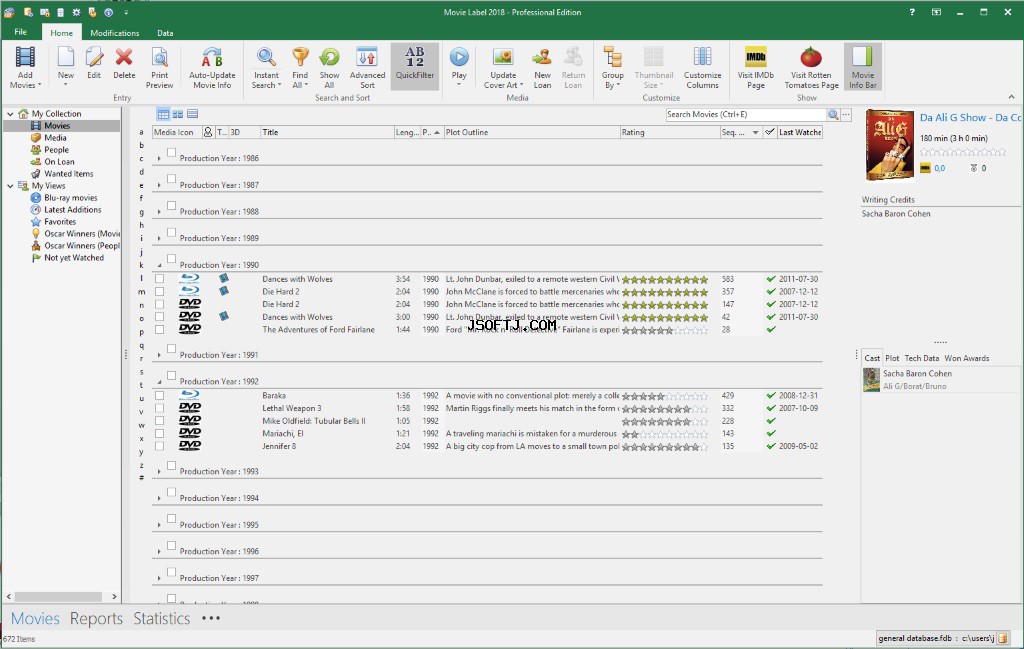Viewport: 1024px width, 649px height.
Task: Create a New Loan
Action: pos(542,67)
